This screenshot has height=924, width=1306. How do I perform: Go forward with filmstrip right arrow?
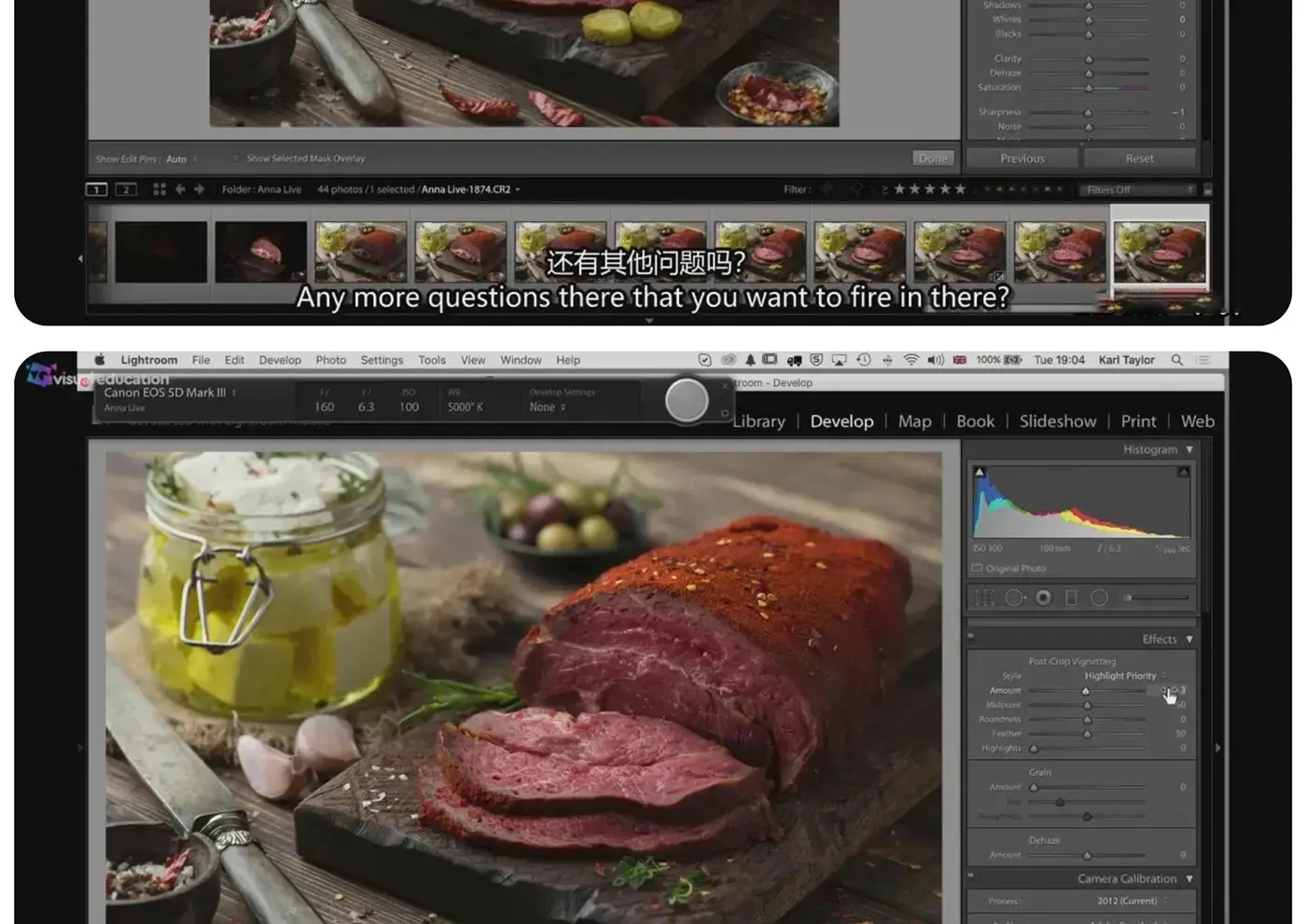click(x=199, y=189)
